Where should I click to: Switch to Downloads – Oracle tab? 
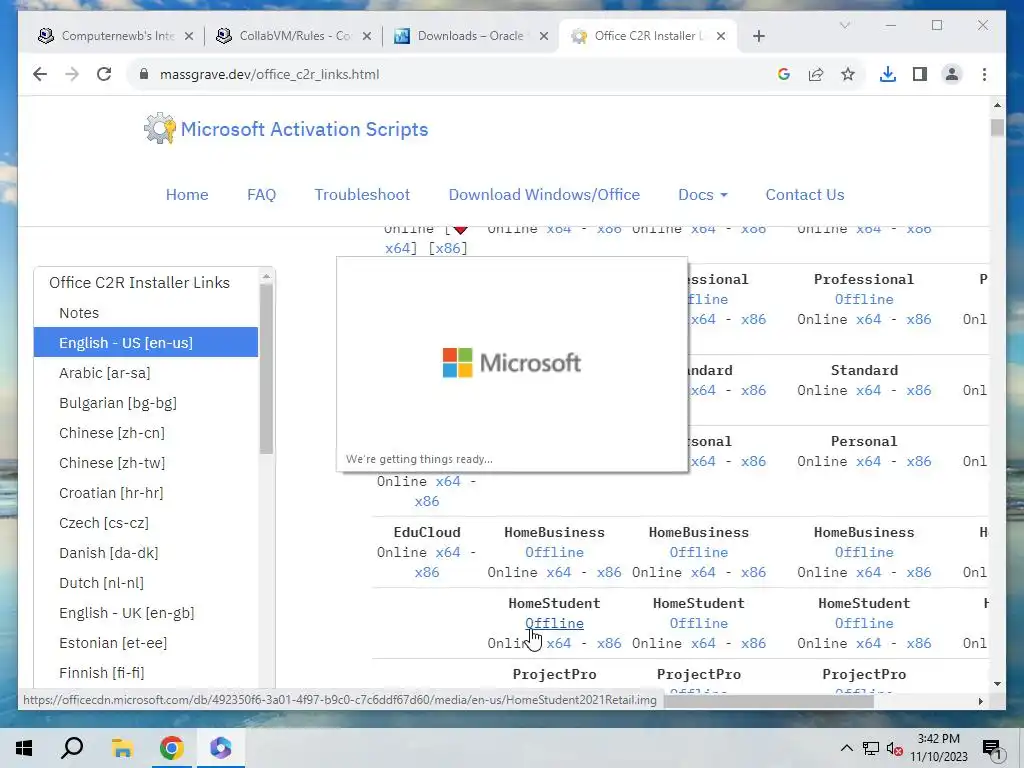click(470, 36)
